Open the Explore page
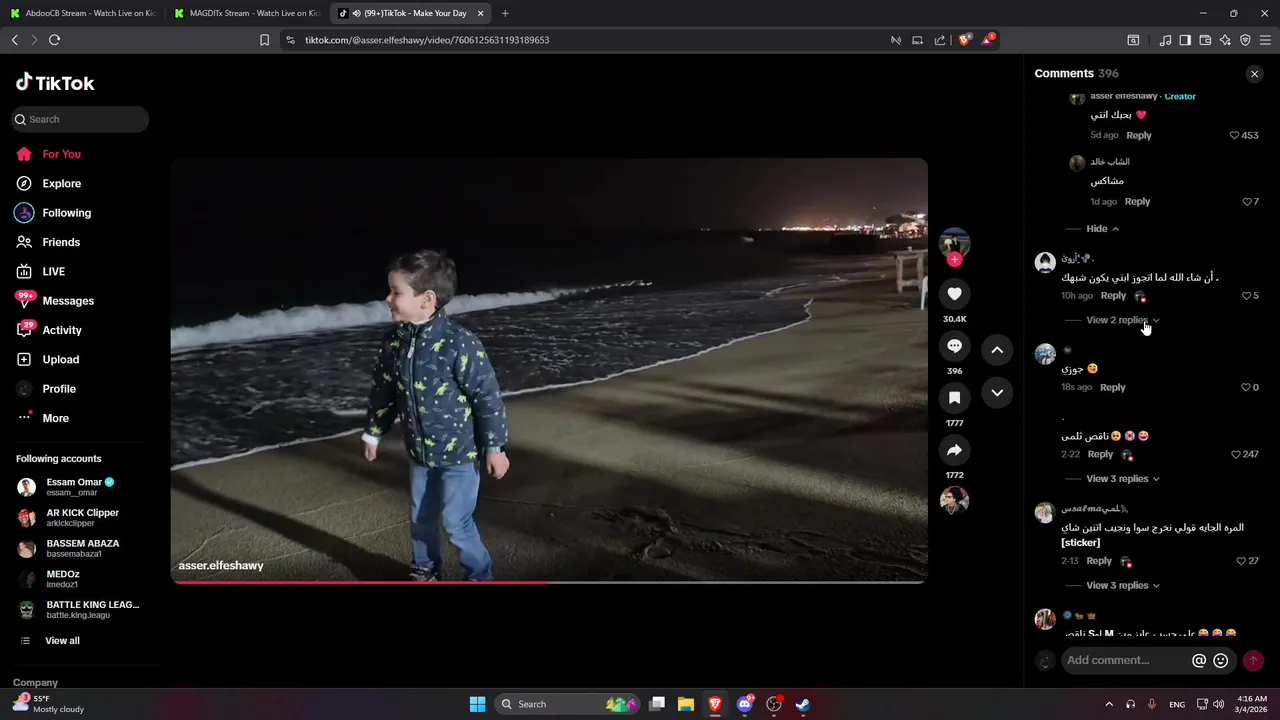1280x720 pixels. [49, 184]
